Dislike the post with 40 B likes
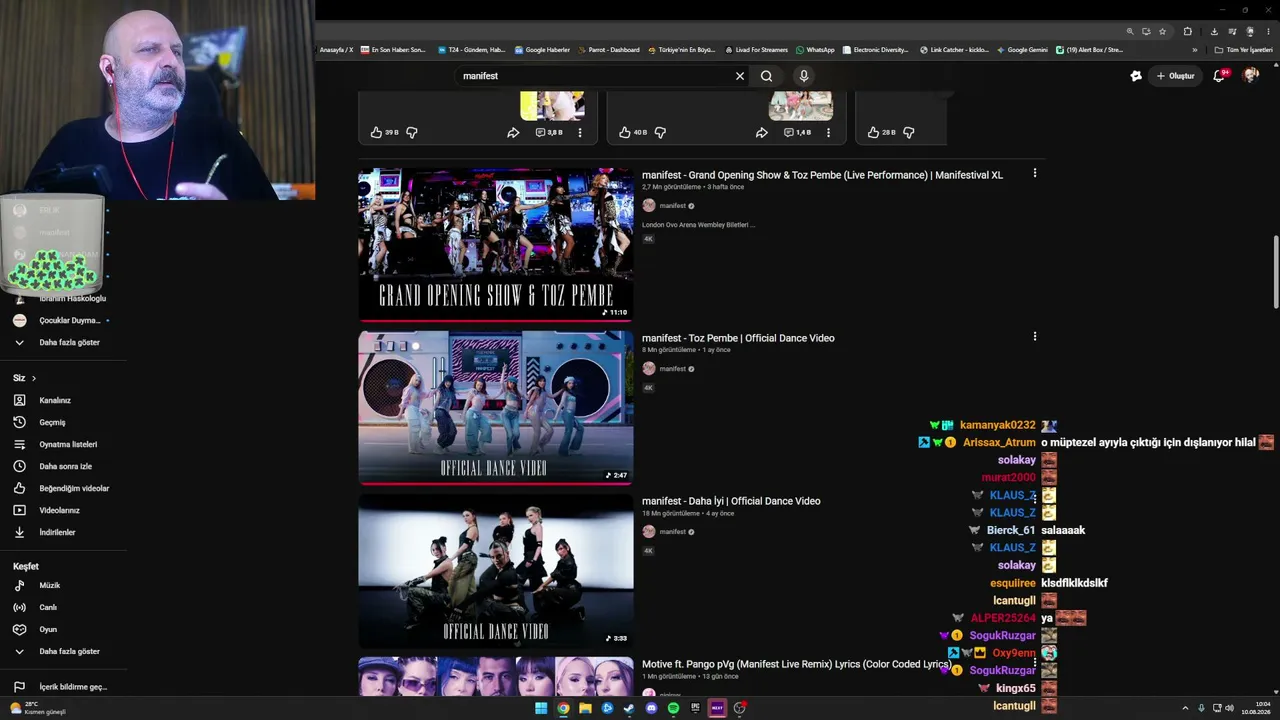Image resolution: width=1280 pixels, height=720 pixels. click(660, 132)
